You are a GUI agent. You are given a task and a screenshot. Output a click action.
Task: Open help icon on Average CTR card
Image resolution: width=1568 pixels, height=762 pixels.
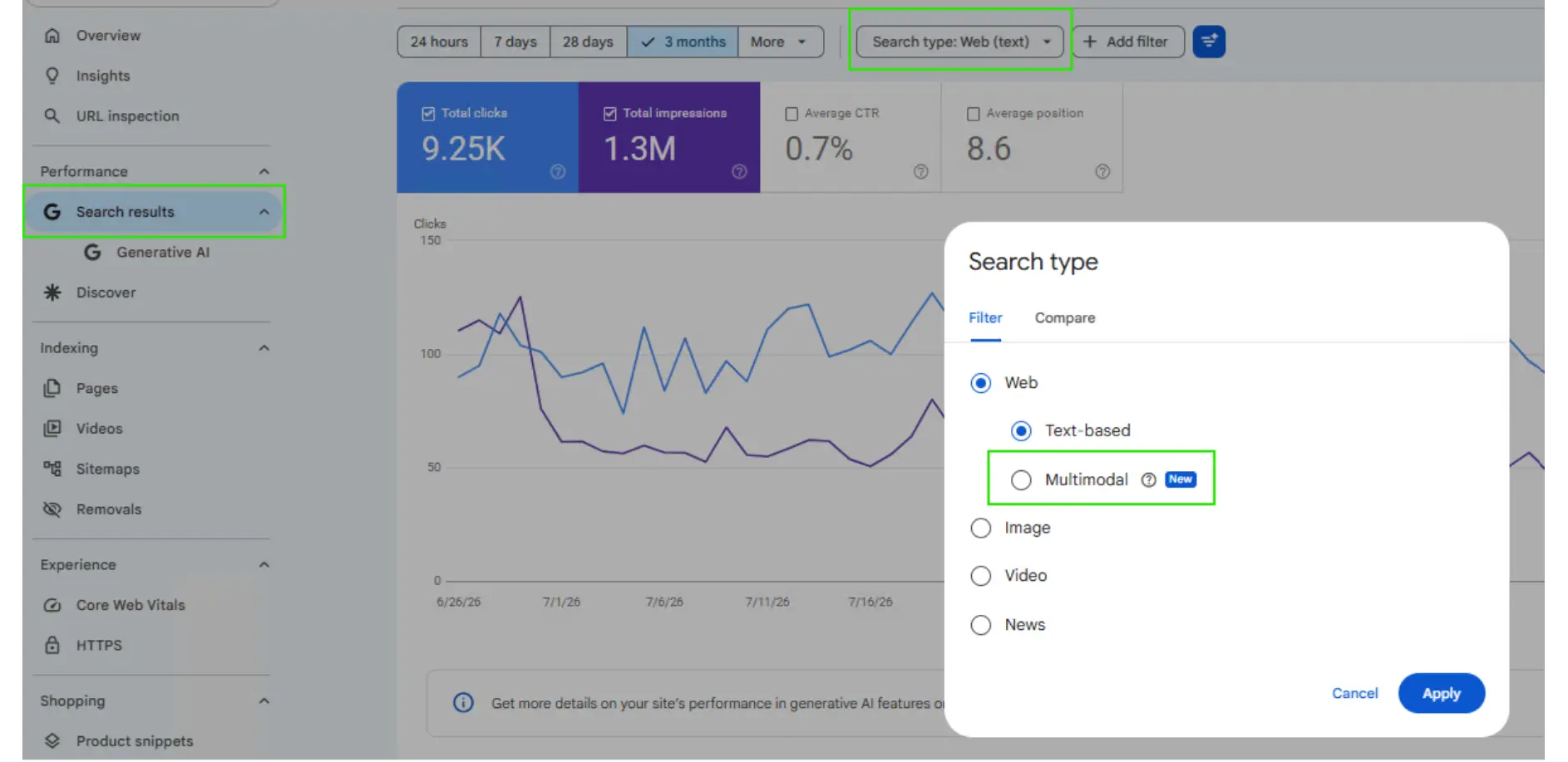coord(921,171)
